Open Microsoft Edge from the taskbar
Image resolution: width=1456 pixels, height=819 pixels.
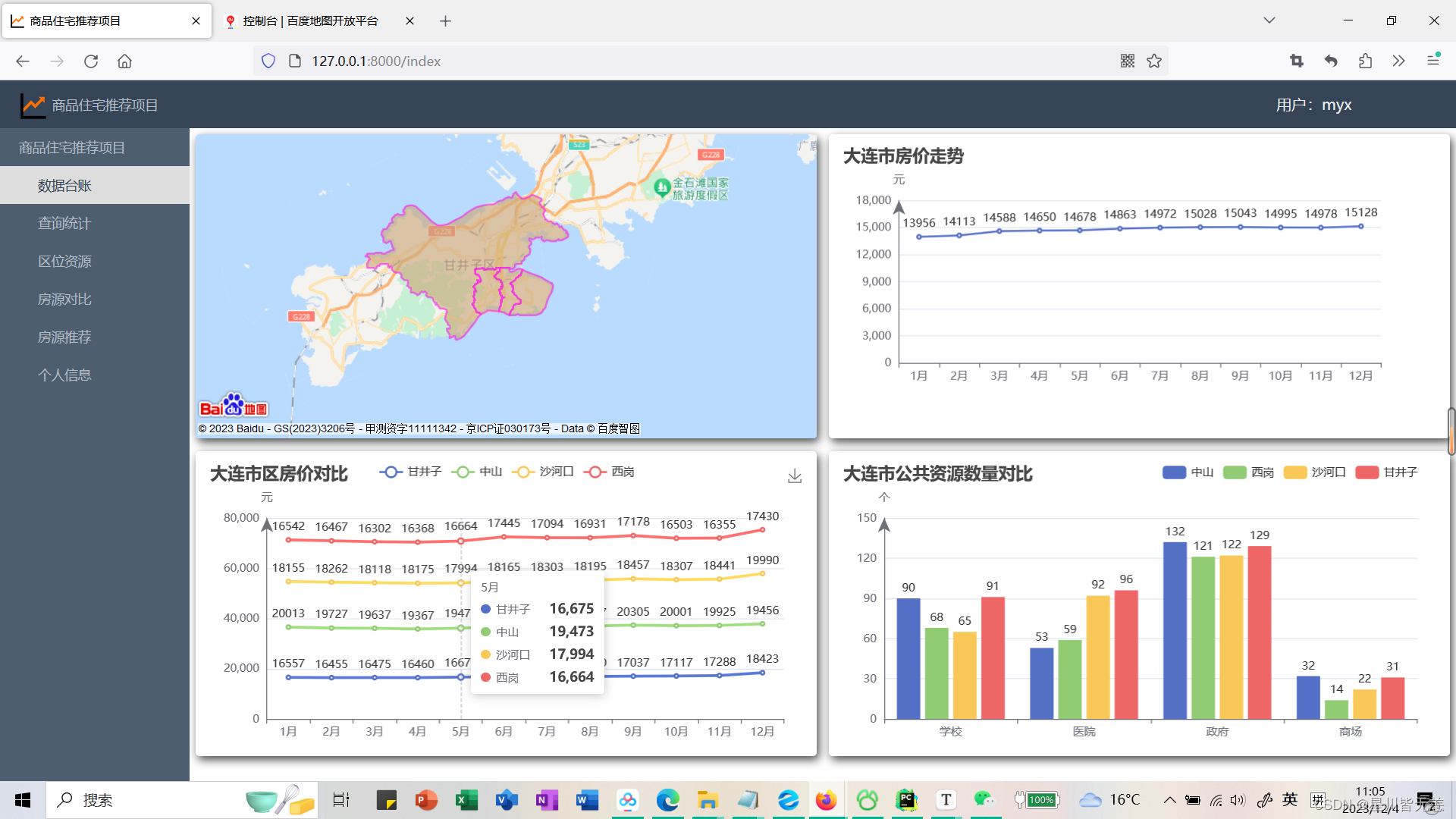tap(667, 800)
